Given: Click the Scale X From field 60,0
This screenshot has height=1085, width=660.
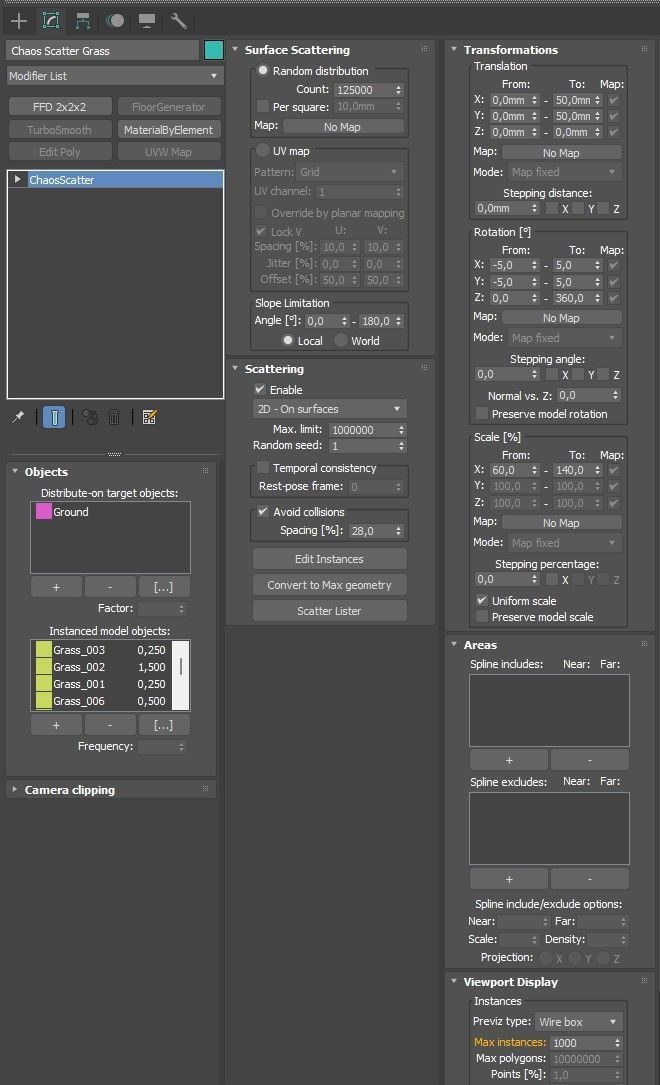Looking at the screenshot, I should pos(509,470).
